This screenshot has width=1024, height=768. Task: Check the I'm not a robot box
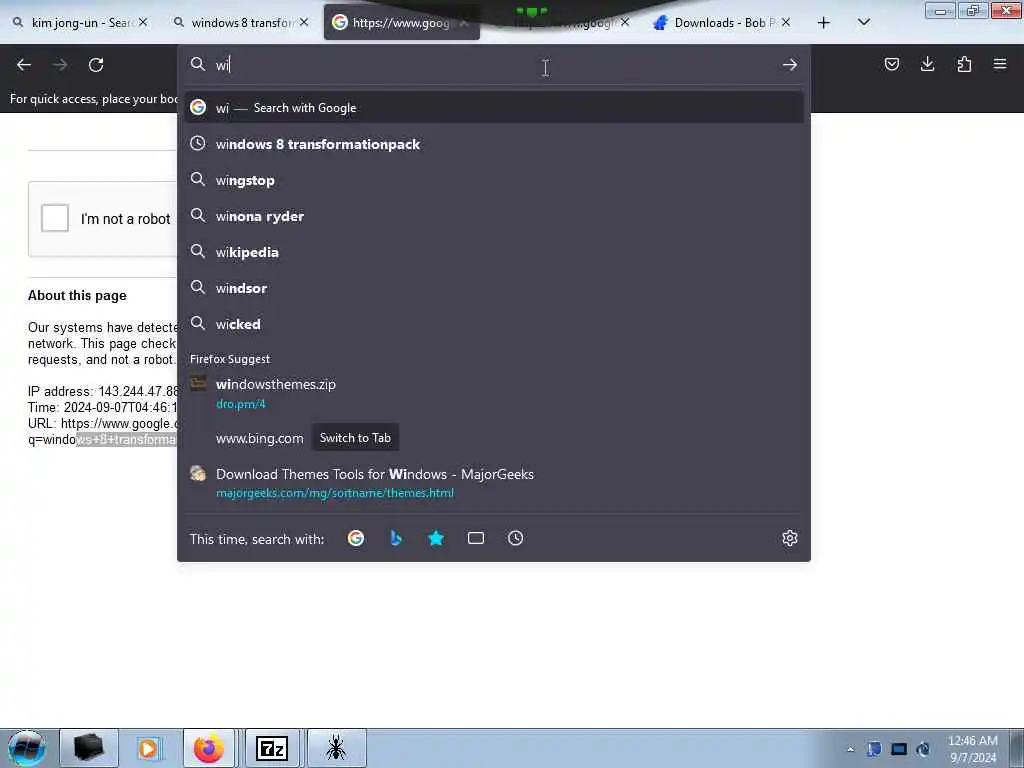[55, 218]
